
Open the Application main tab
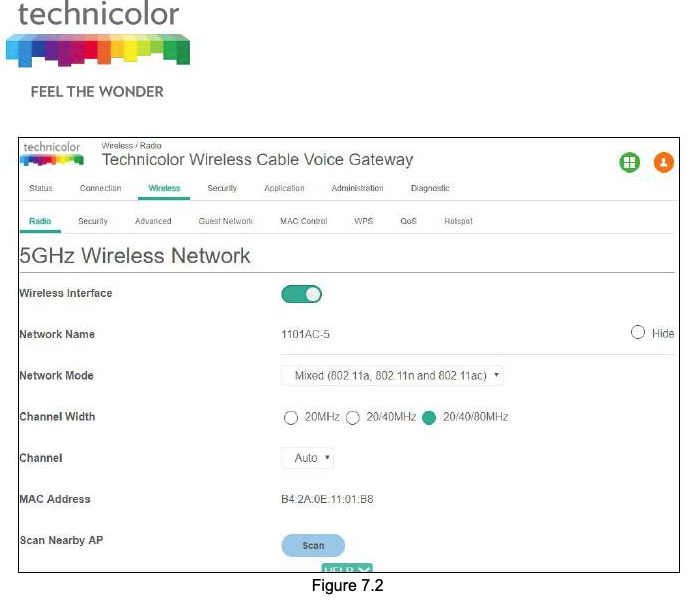pos(284,188)
